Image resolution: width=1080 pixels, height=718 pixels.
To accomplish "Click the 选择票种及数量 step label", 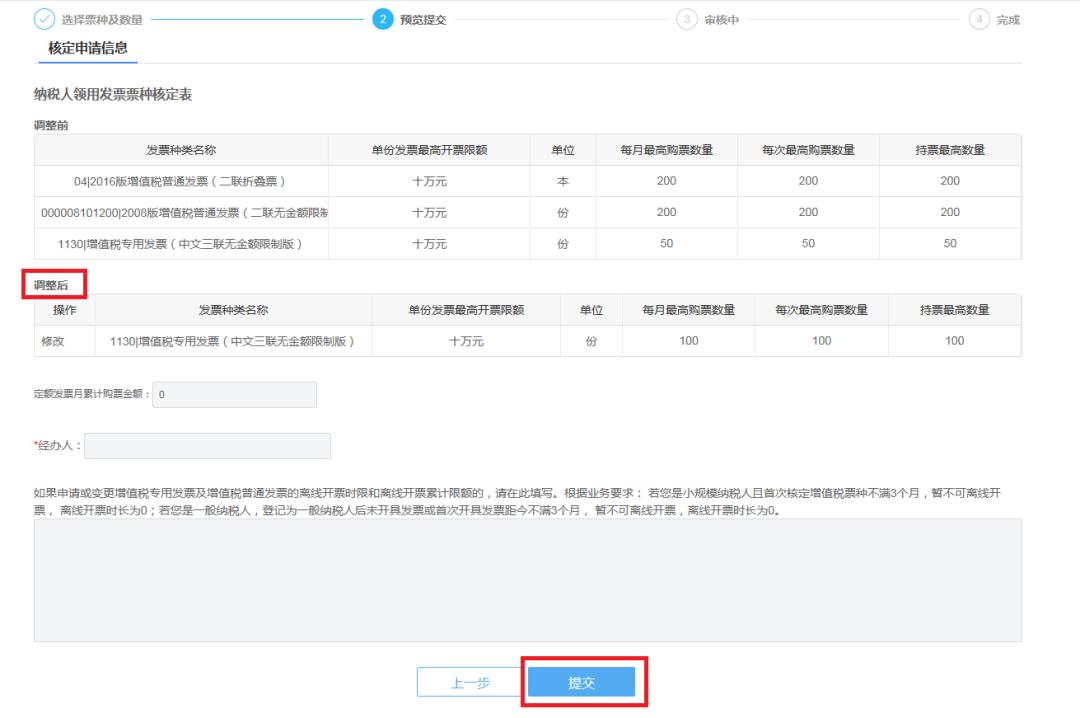I will (x=102, y=20).
